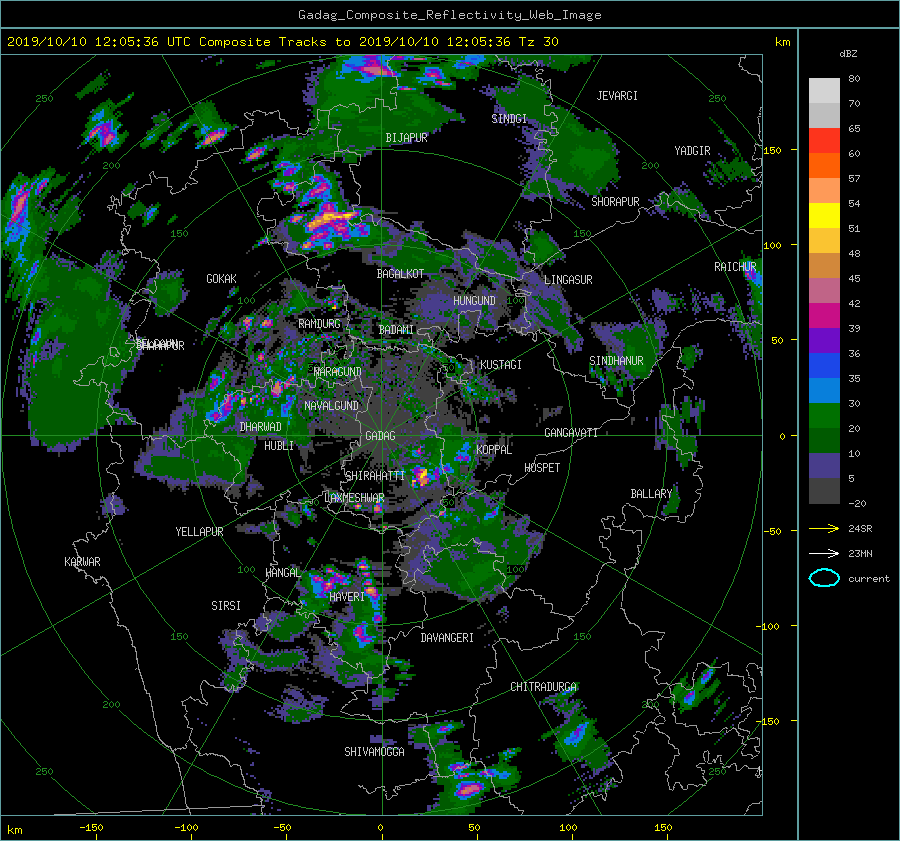Click the CHITRADURGA city label
900x841 pixels.
tap(544, 687)
